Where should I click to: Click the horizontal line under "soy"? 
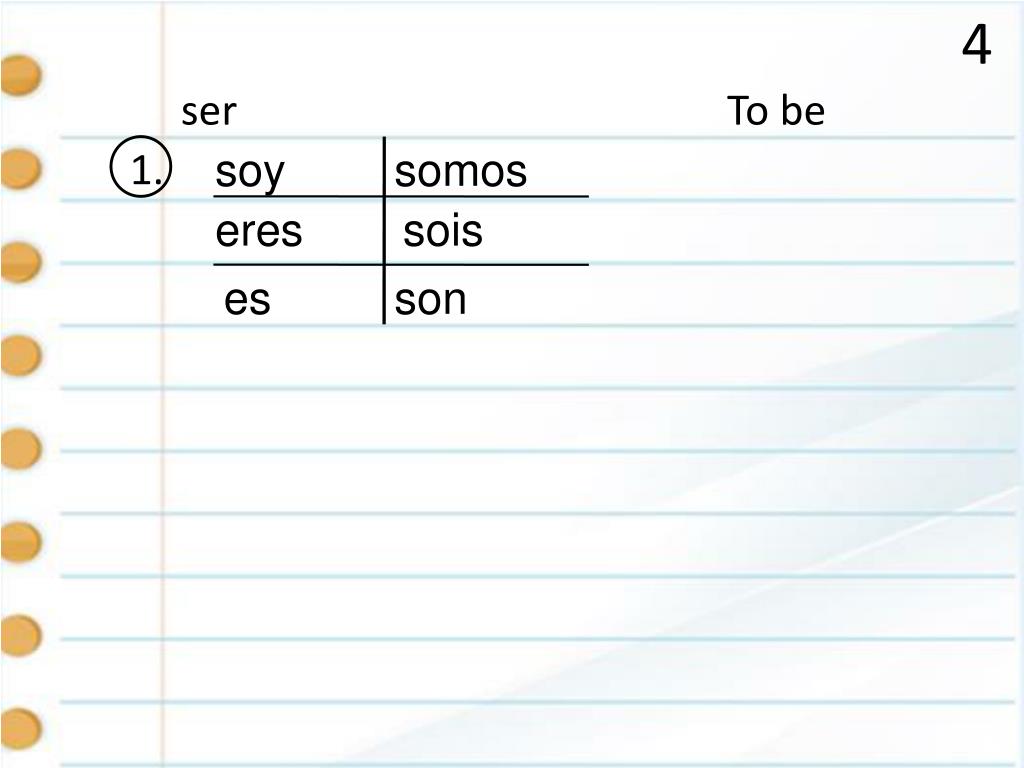[x=298, y=196]
